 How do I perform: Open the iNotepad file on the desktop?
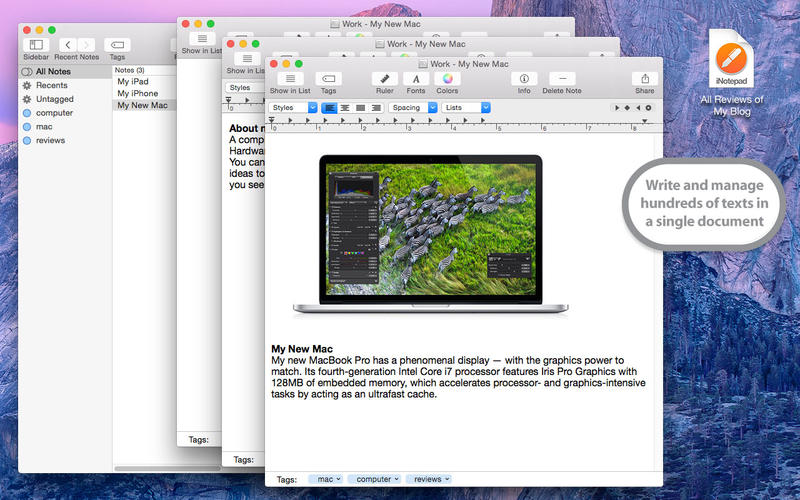pos(732,60)
